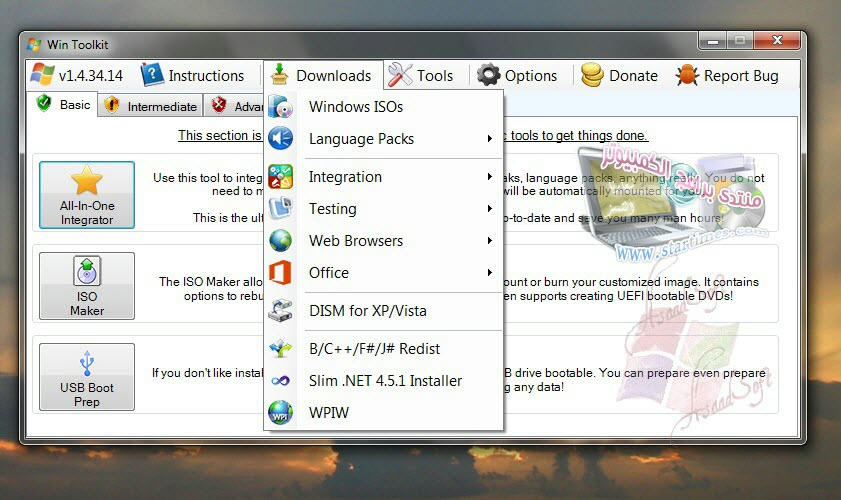Click the Tools wrench and screwdriver icon

[400, 75]
